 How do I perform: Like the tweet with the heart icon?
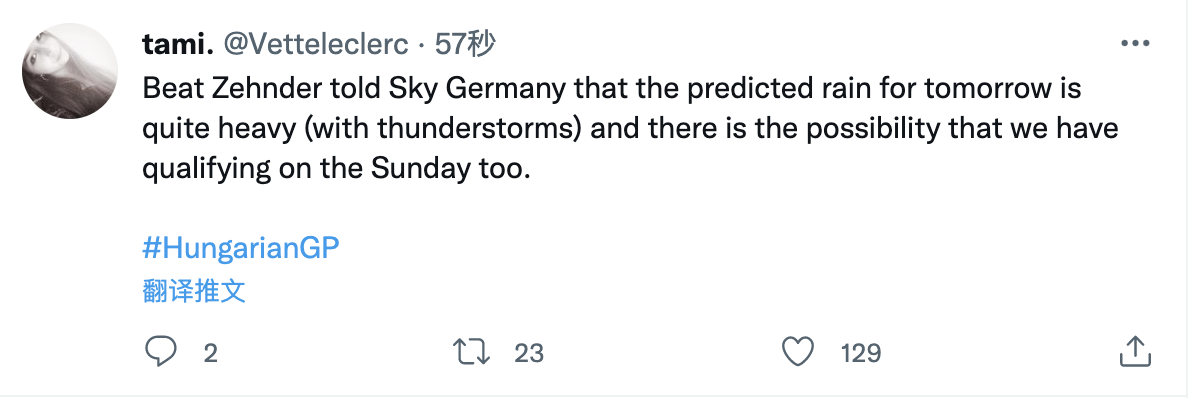coord(798,353)
